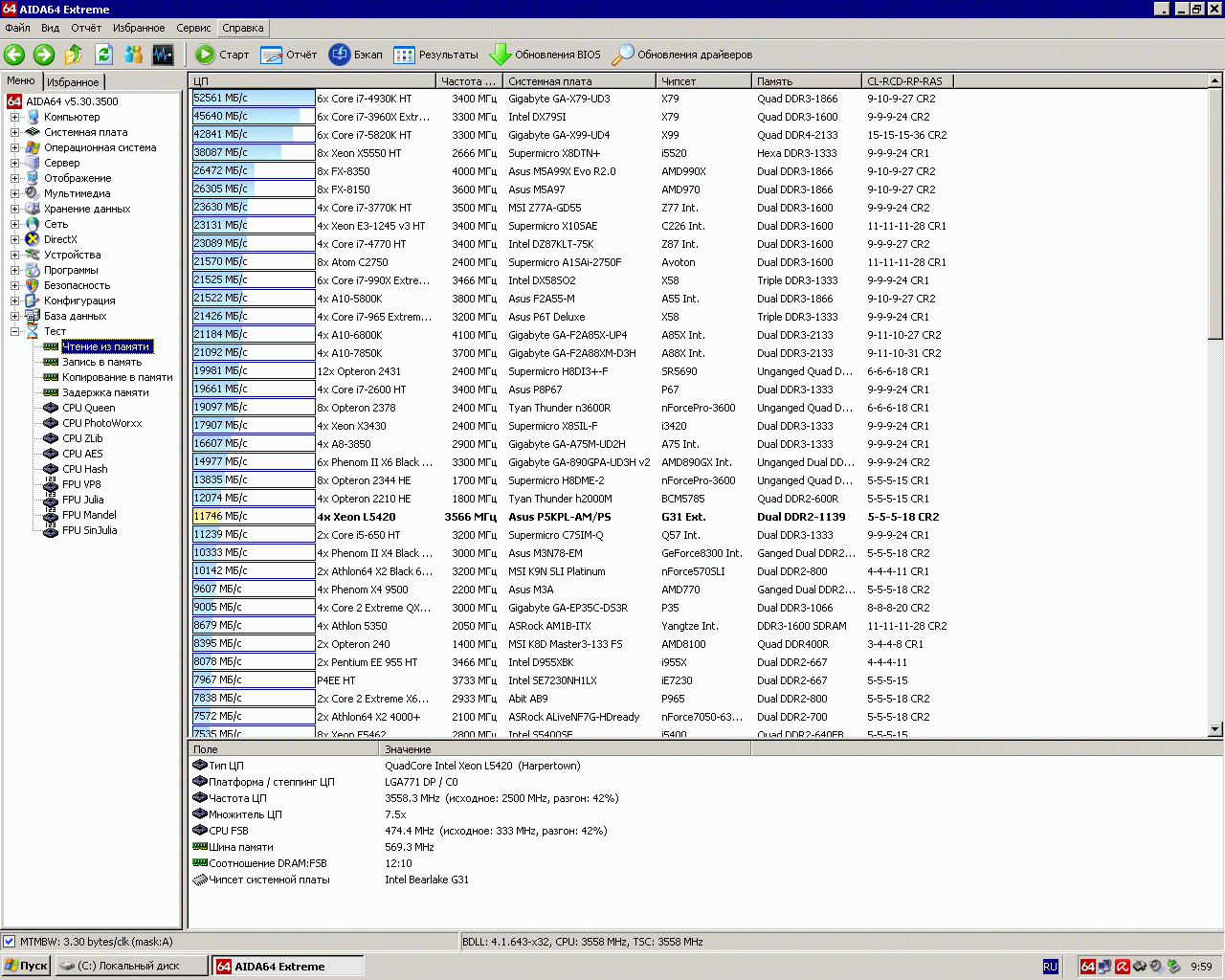
Task: Open the users icon in the toolbar
Action: 134,55
